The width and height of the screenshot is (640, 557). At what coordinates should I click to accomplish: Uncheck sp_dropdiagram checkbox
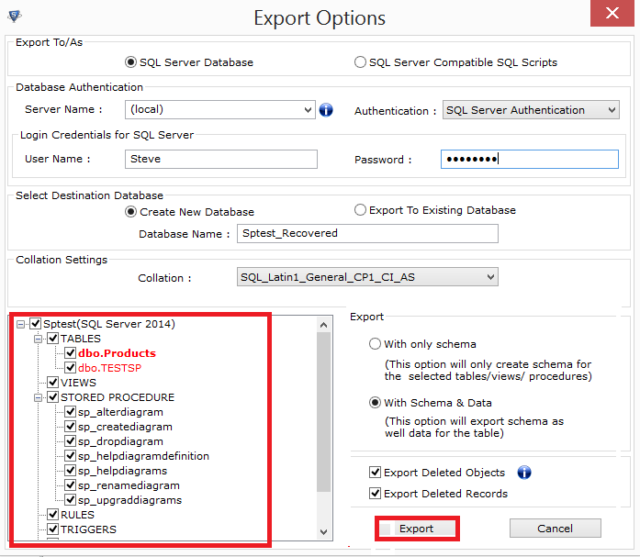(x=71, y=441)
